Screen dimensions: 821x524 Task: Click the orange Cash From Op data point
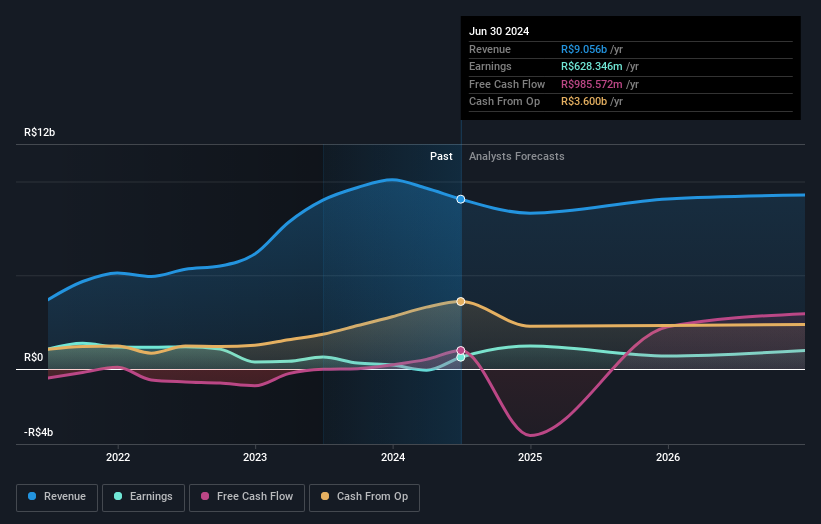[x=461, y=302]
